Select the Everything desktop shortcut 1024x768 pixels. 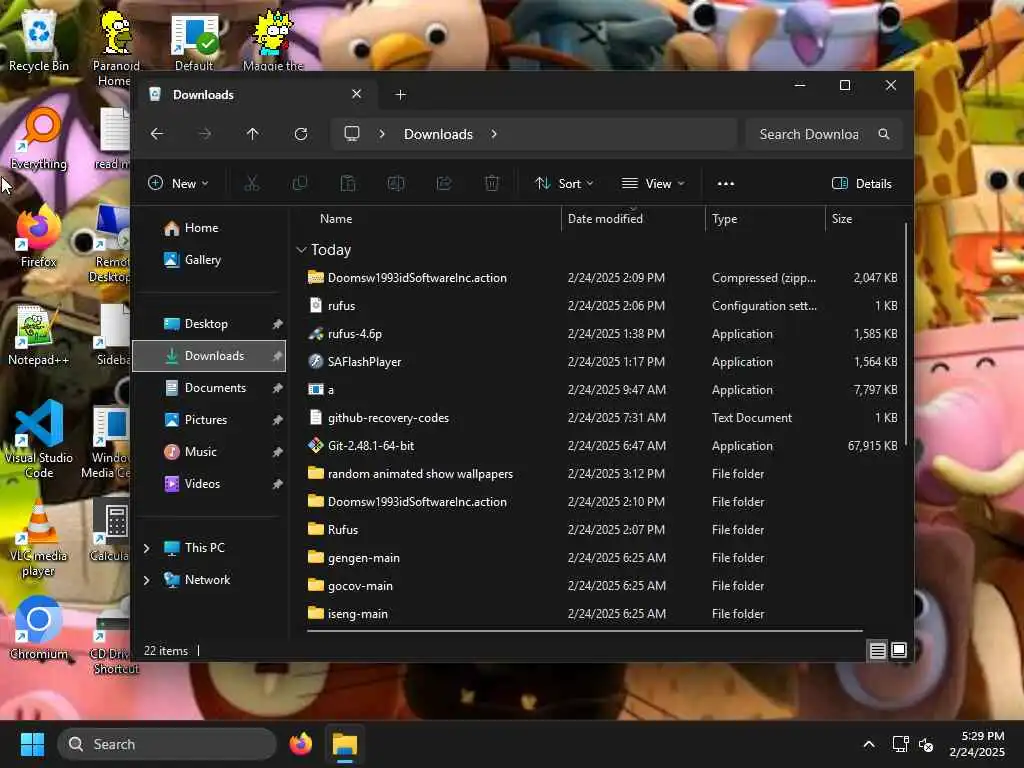39,138
